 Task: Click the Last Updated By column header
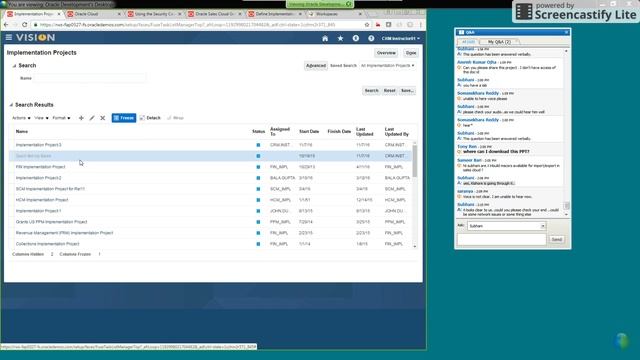click(x=396, y=131)
